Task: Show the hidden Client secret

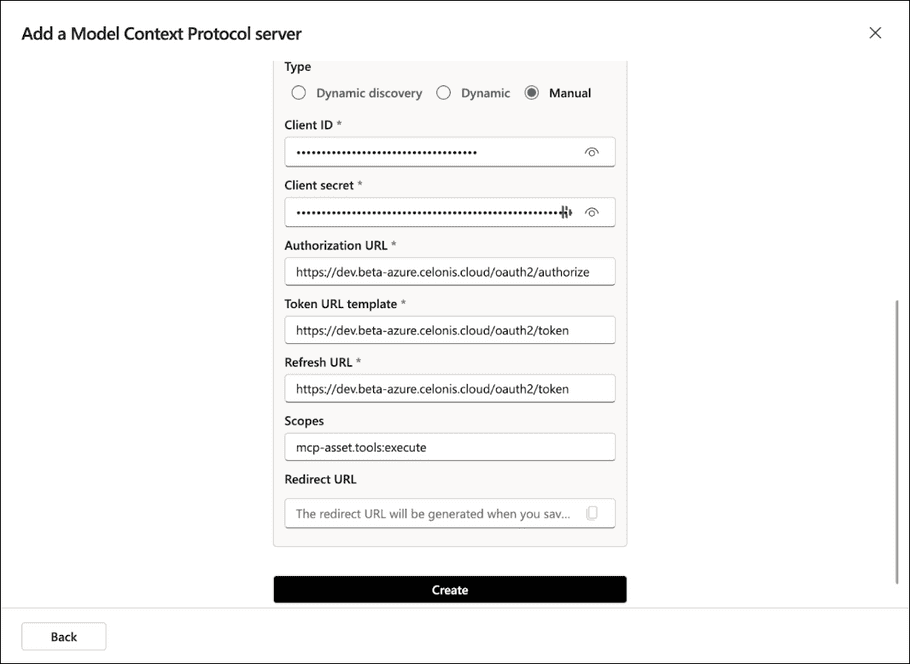Action: (x=592, y=212)
